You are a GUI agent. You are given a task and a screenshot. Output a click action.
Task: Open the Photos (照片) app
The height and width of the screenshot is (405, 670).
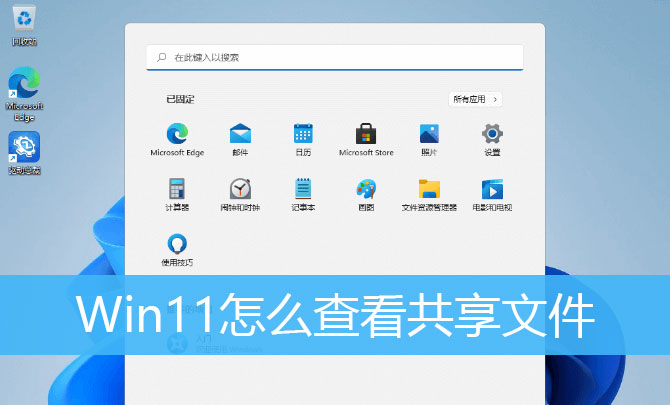coord(429,140)
